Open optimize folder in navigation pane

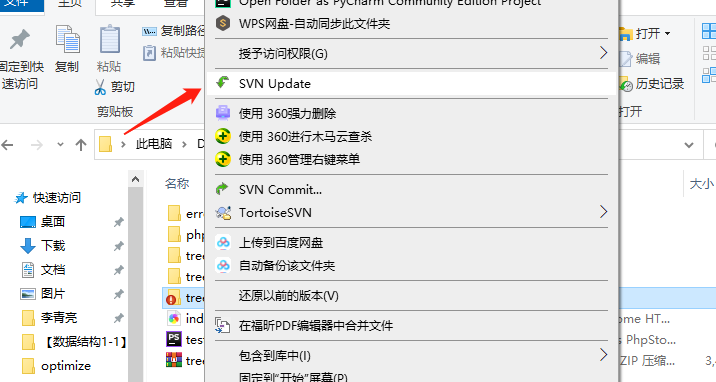click(x=56, y=366)
